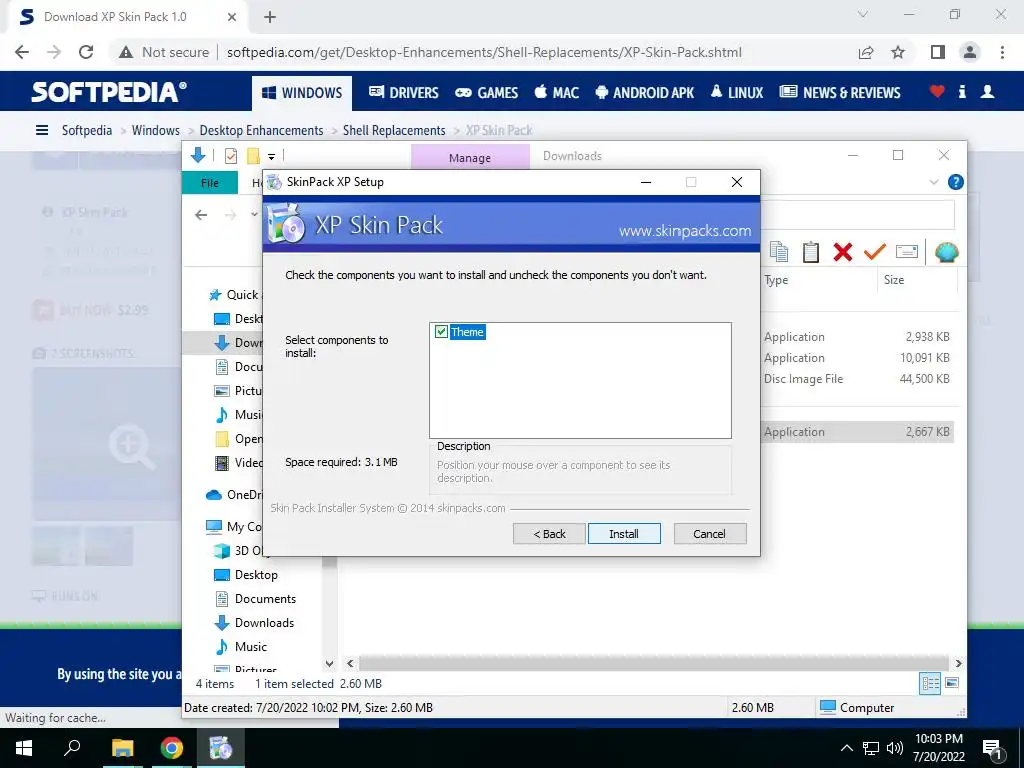Go back with the < Back button

(x=549, y=534)
